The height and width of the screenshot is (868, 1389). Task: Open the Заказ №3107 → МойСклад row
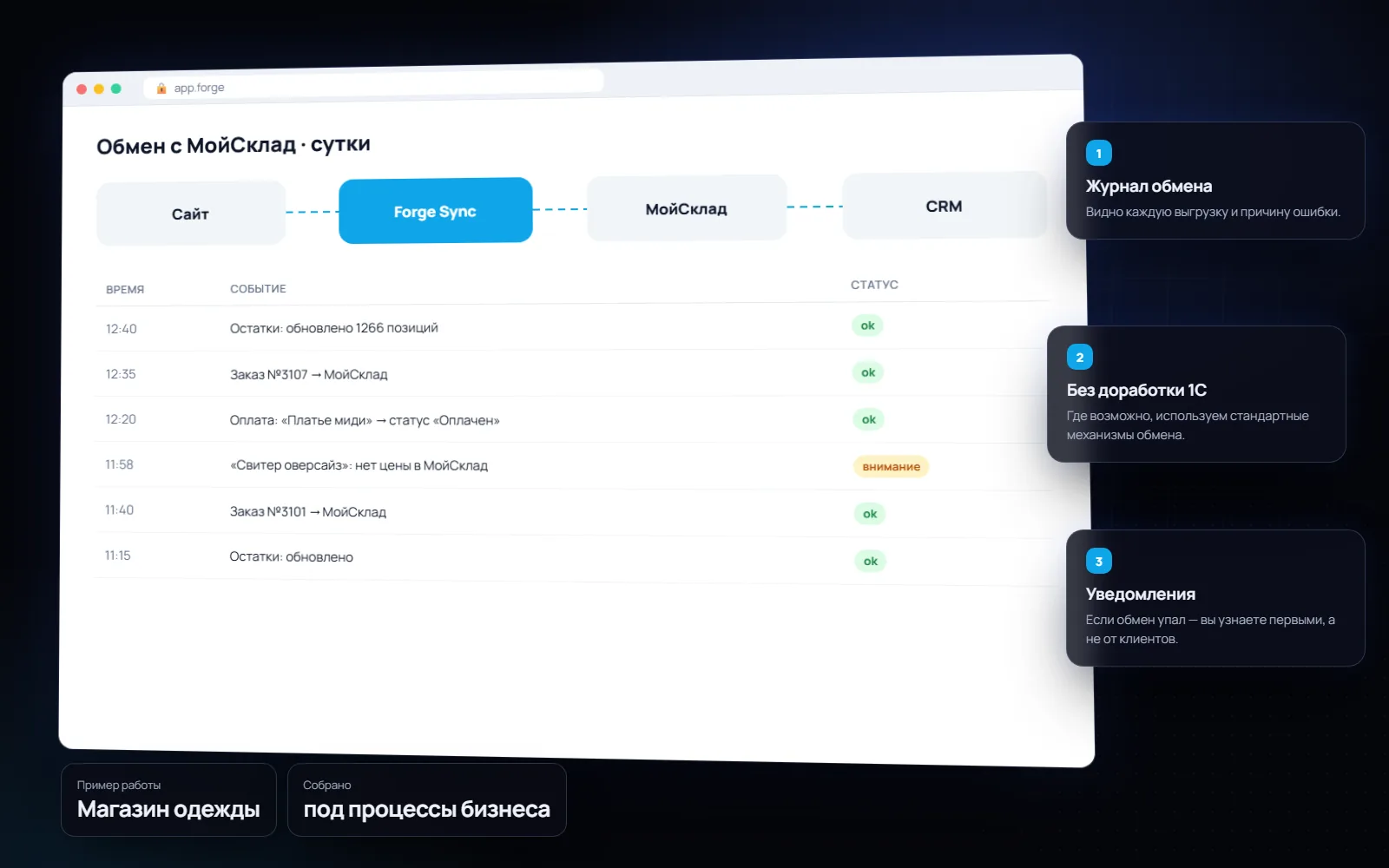click(x=573, y=373)
